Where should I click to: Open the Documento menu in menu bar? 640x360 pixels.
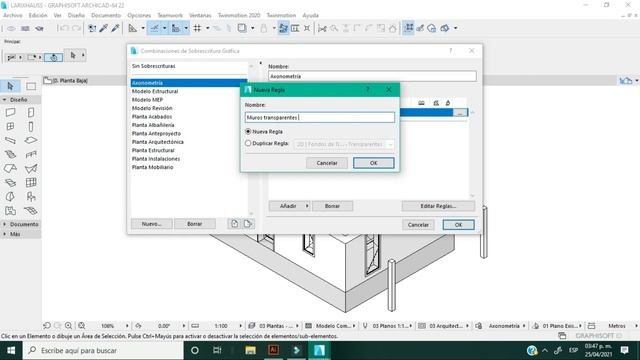tap(106, 15)
